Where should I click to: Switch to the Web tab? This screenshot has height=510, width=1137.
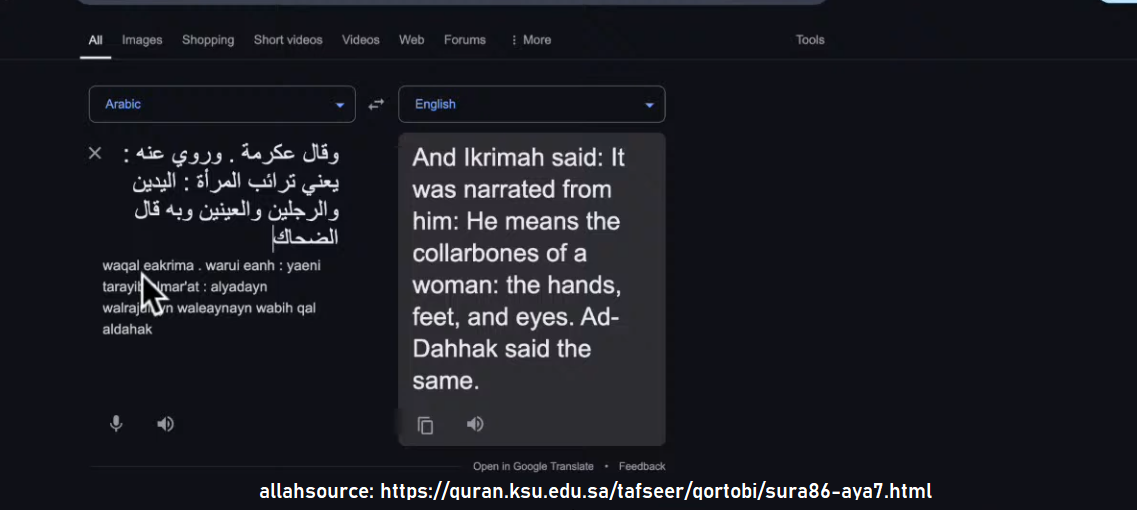pos(411,40)
